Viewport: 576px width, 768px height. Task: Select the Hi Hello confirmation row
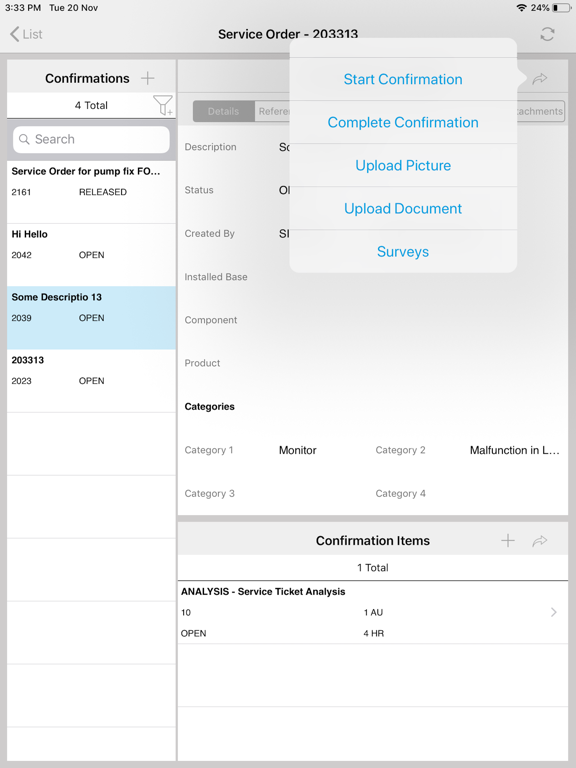click(91, 255)
